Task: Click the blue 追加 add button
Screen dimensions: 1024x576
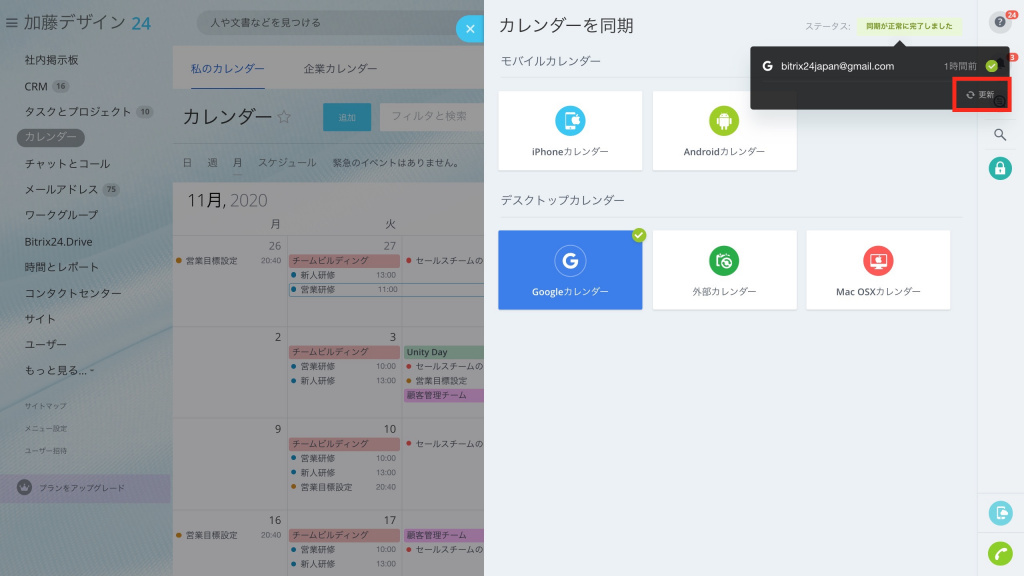Action: tap(347, 118)
